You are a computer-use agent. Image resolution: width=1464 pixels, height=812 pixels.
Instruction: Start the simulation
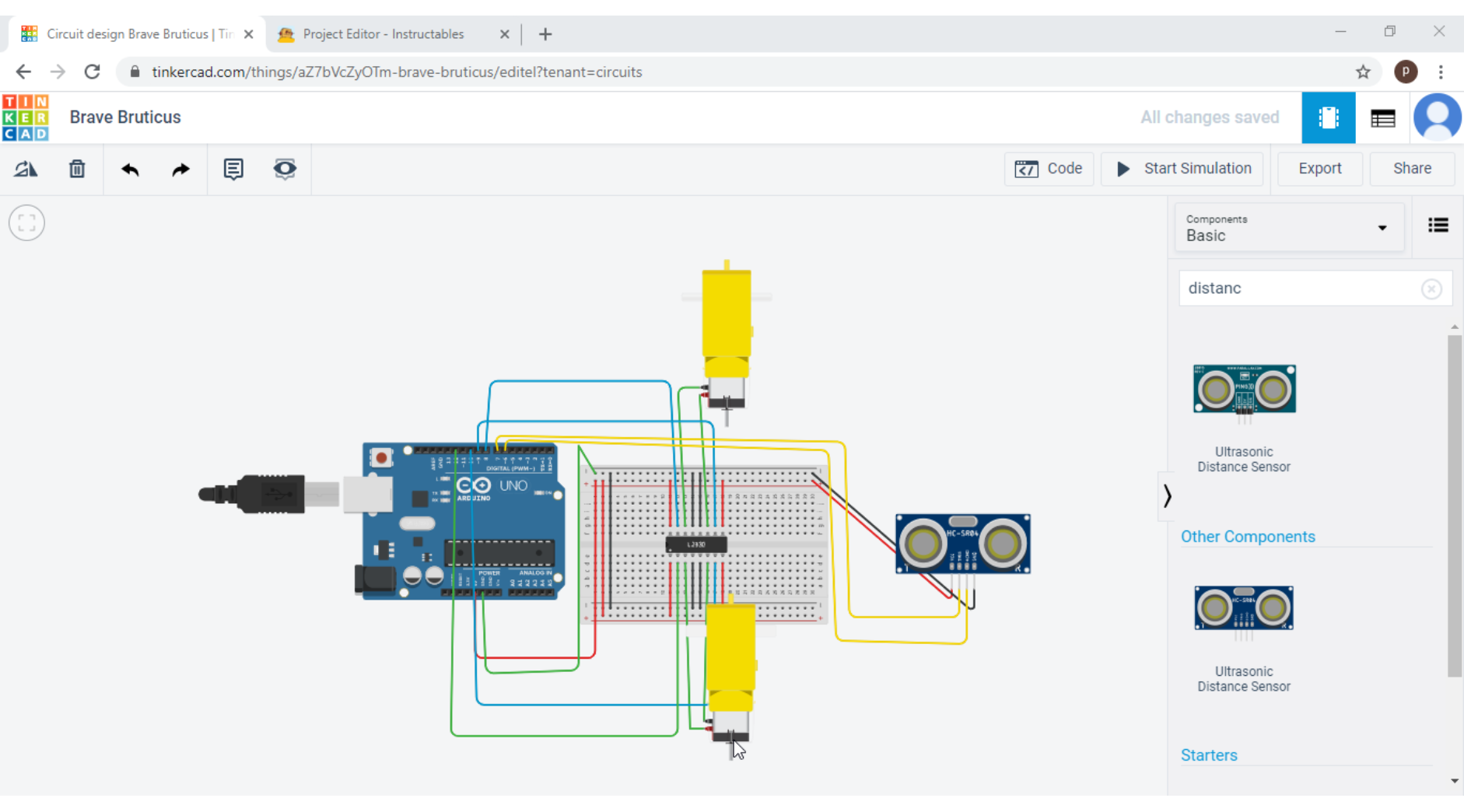(x=1183, y=169)
